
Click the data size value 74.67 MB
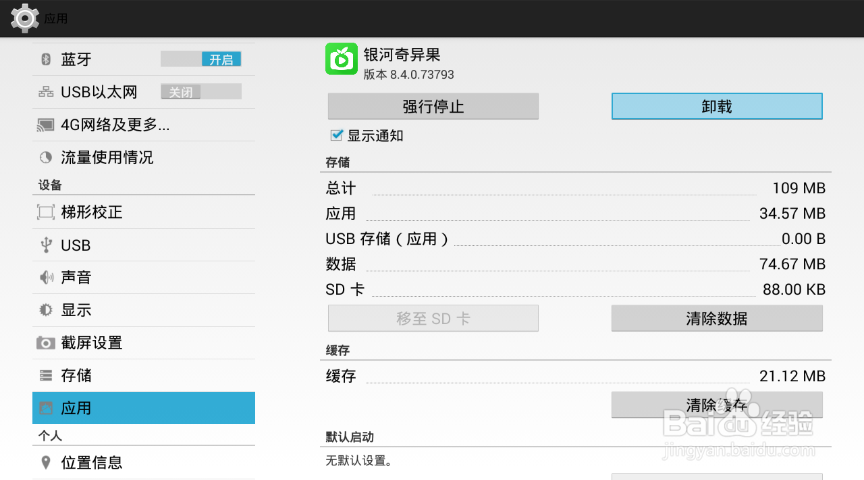[x=792, y=264]
